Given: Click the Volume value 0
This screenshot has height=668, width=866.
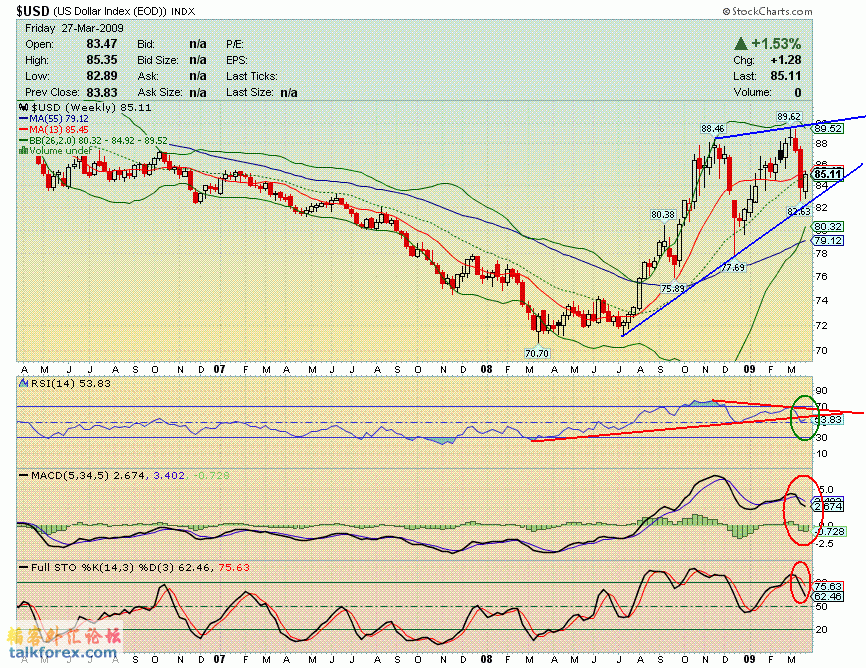Looking at the screenshot, I should click(798, 92).
